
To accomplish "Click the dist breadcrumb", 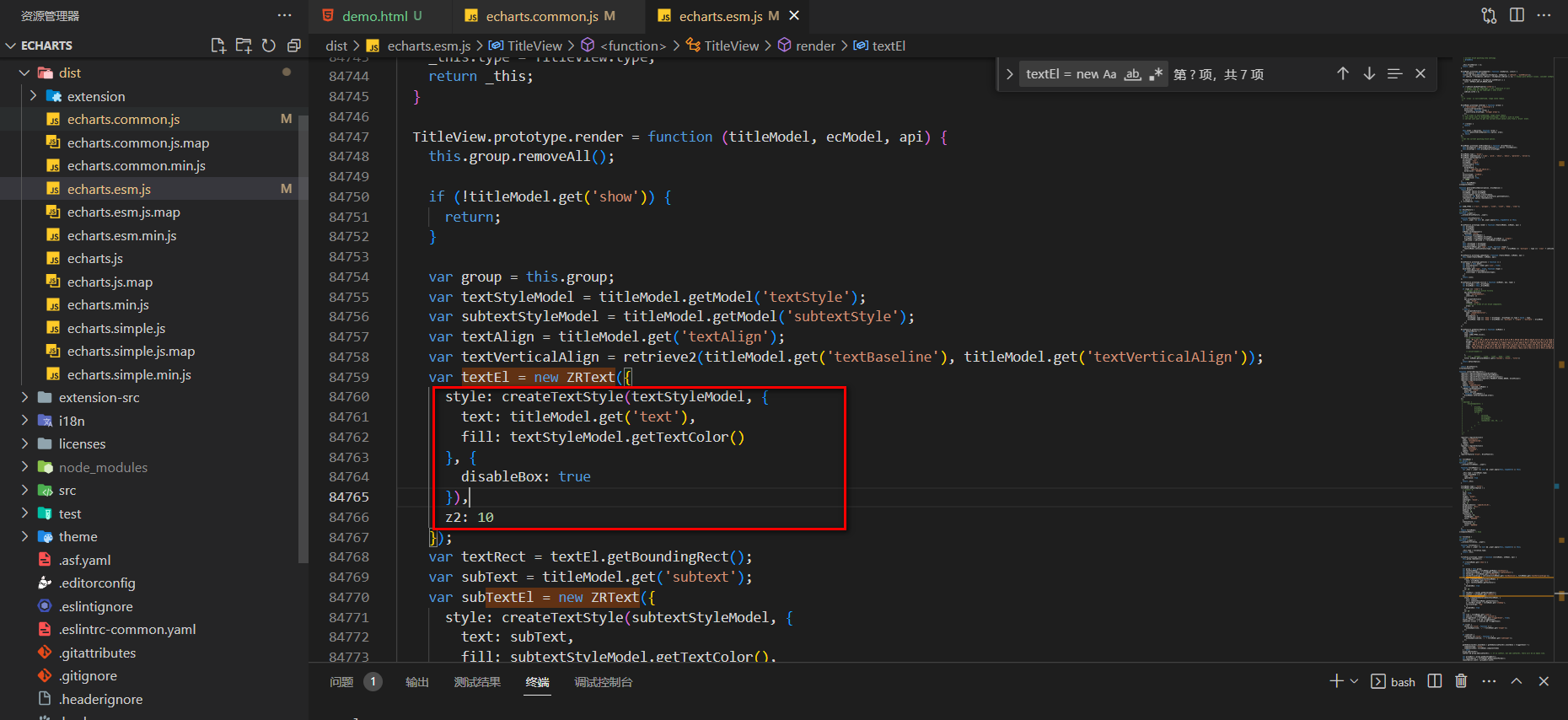I will coord(336,46).
